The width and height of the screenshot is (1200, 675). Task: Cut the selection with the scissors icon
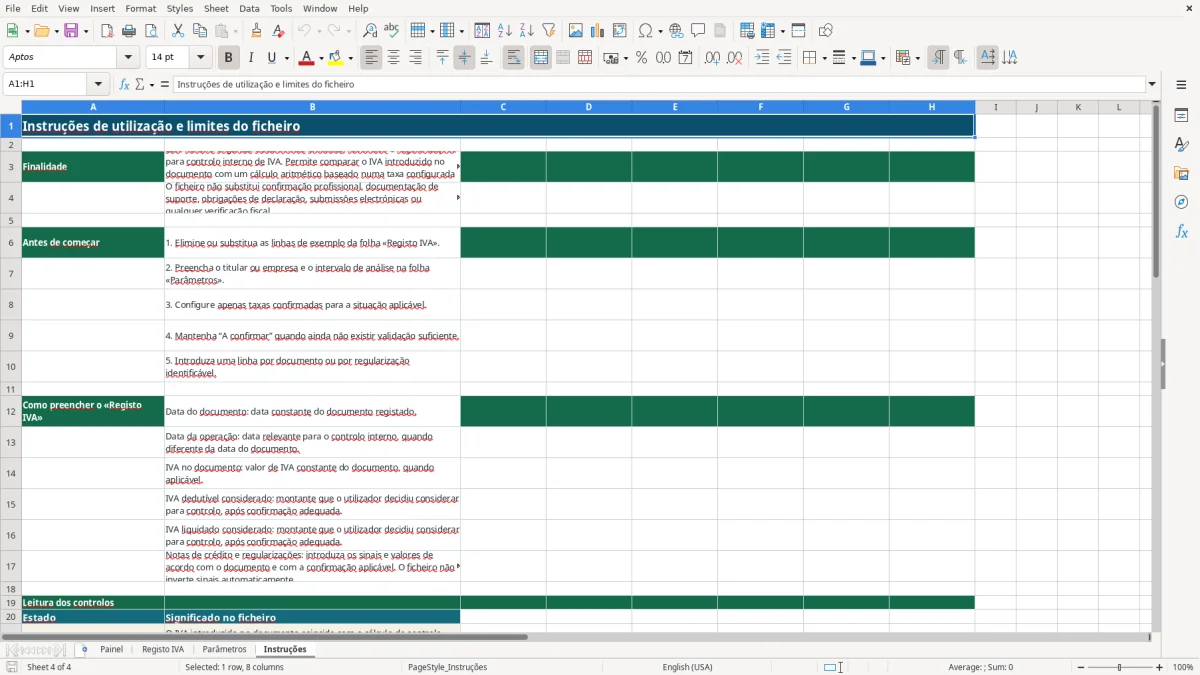tap(177, 31)
